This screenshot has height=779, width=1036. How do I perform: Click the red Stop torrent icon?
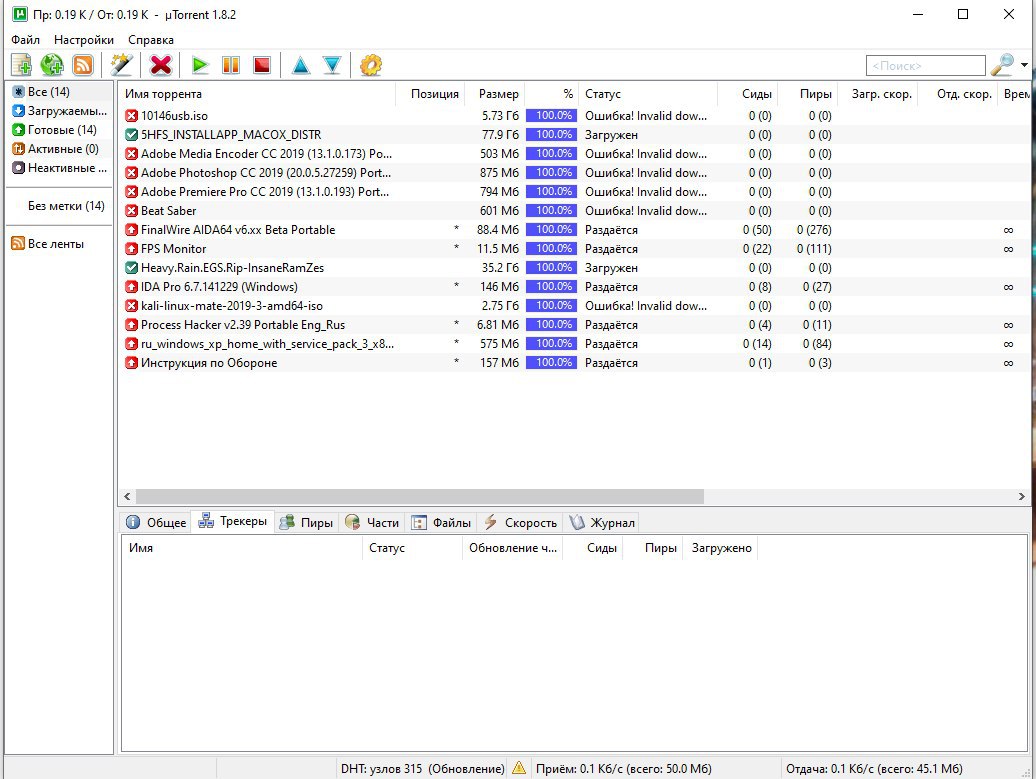point(262,65)
